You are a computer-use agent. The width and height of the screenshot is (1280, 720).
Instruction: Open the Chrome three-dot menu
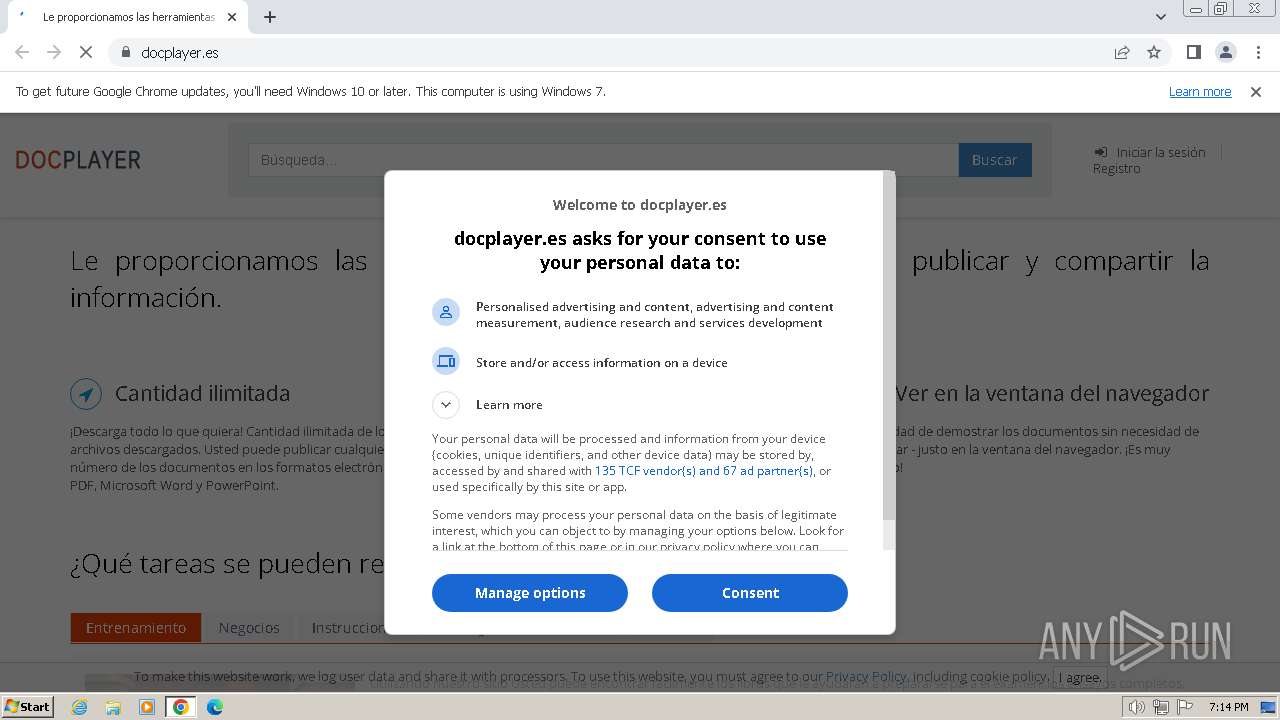[1258, 53]
